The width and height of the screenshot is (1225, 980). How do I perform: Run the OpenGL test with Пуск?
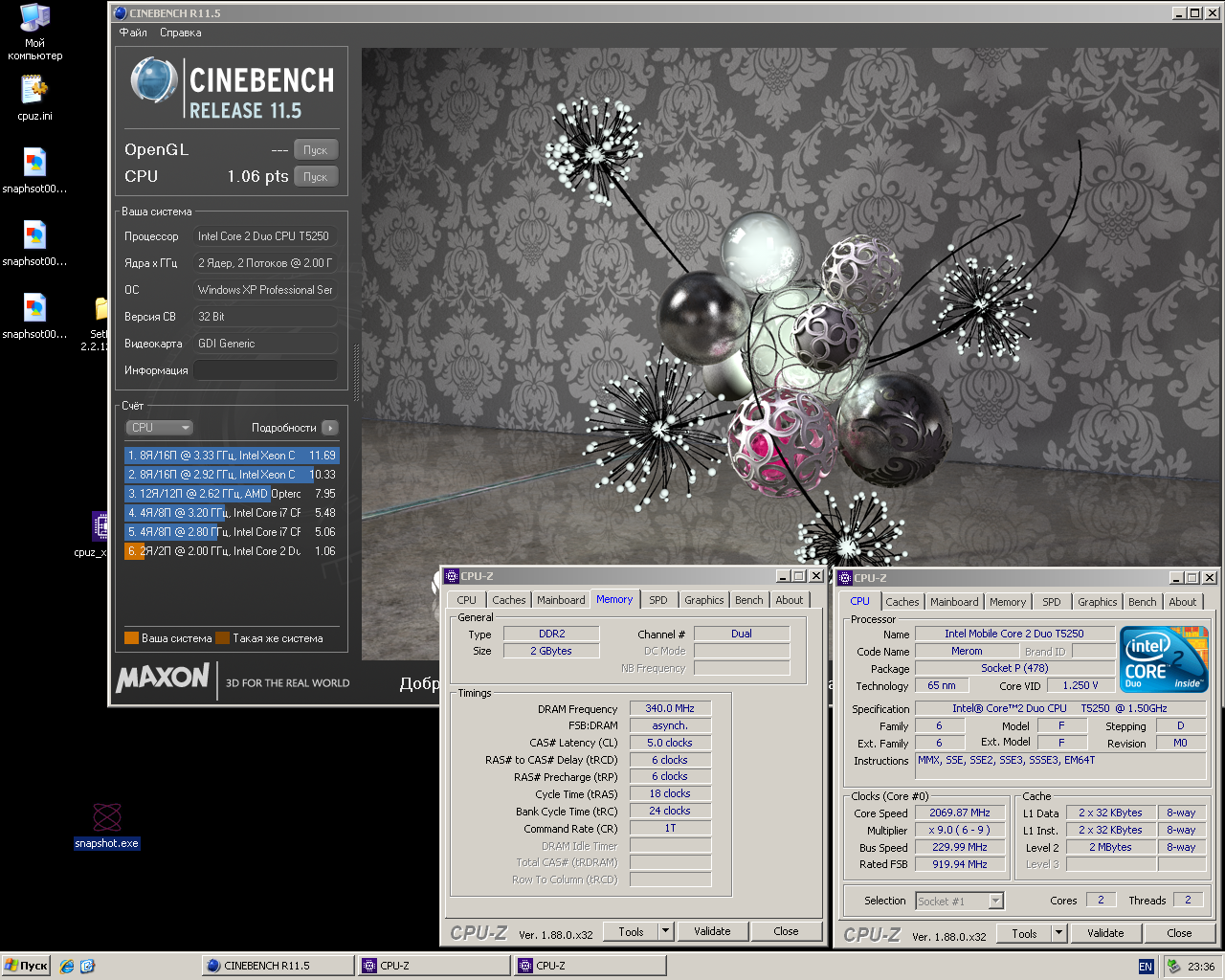click(315, 150)
